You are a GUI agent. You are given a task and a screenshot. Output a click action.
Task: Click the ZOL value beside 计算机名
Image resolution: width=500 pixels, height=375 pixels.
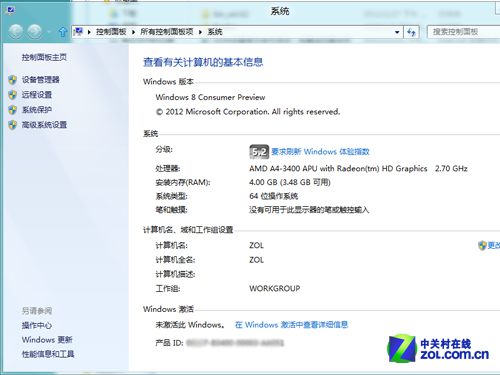[257, 246]
